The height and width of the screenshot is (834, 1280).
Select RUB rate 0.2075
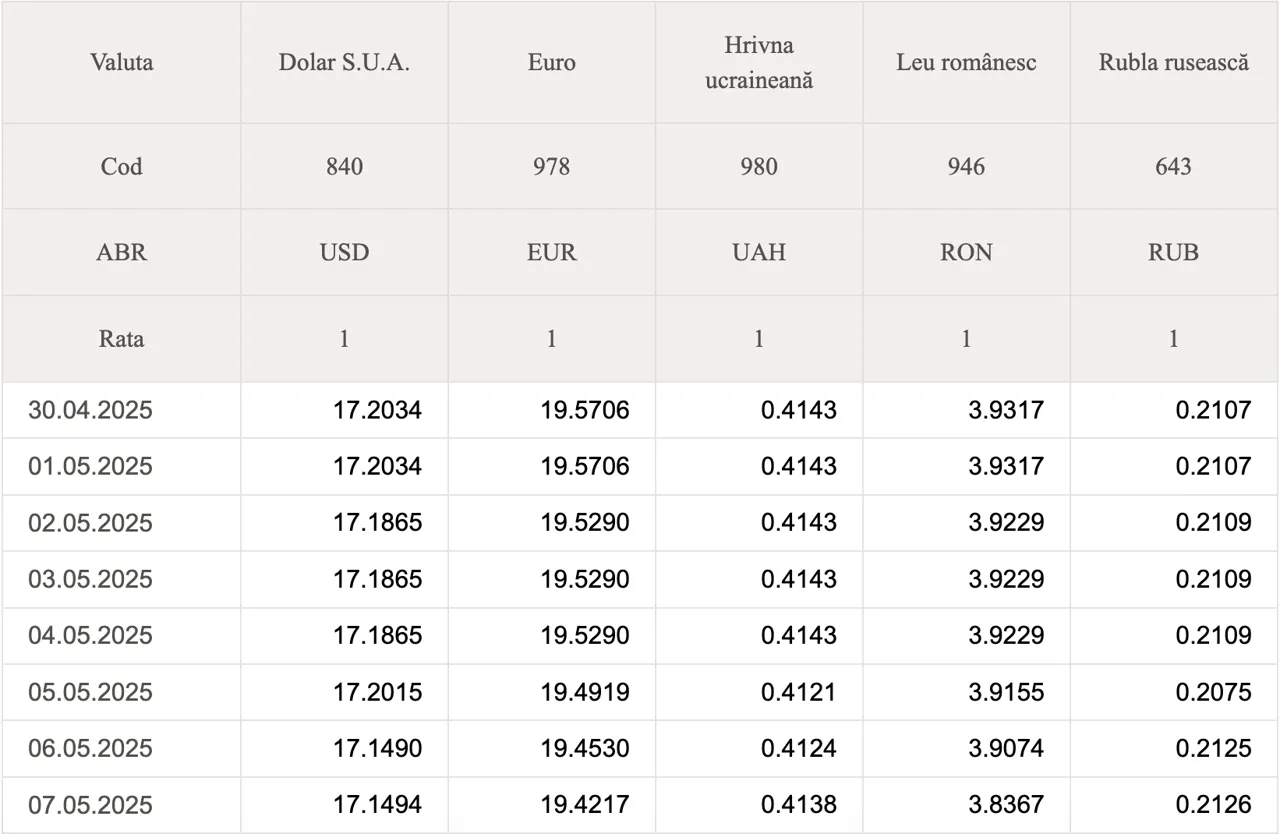coord(1213,692)
